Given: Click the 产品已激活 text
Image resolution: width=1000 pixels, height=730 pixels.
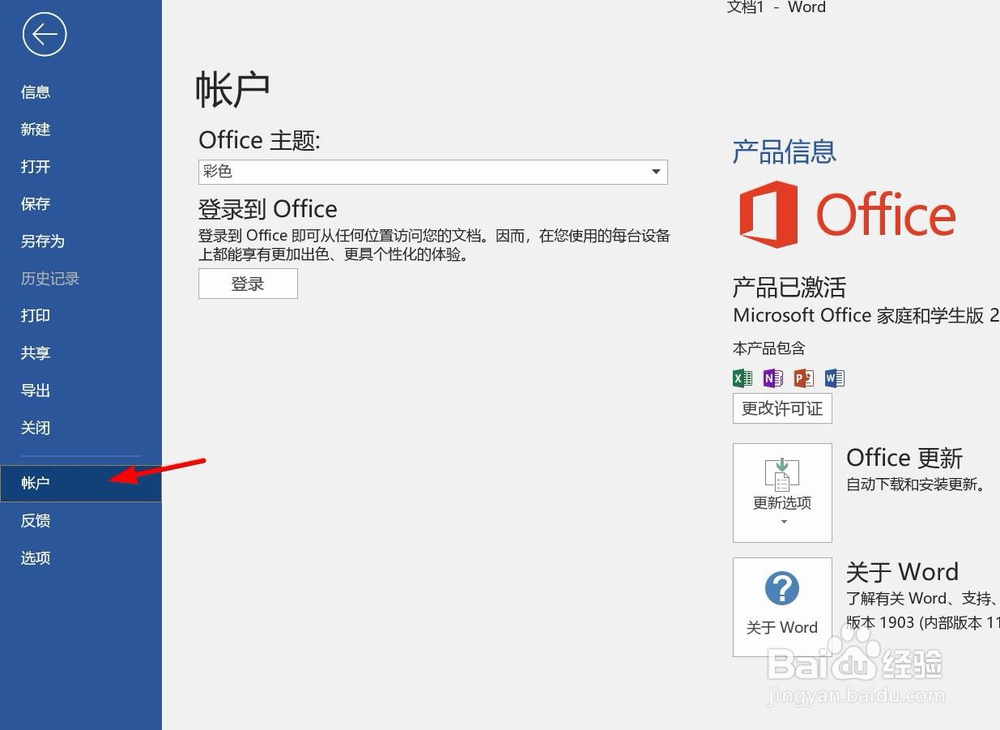Looking at the screenshot, I should pyautogui.click(x=789, y=288).
